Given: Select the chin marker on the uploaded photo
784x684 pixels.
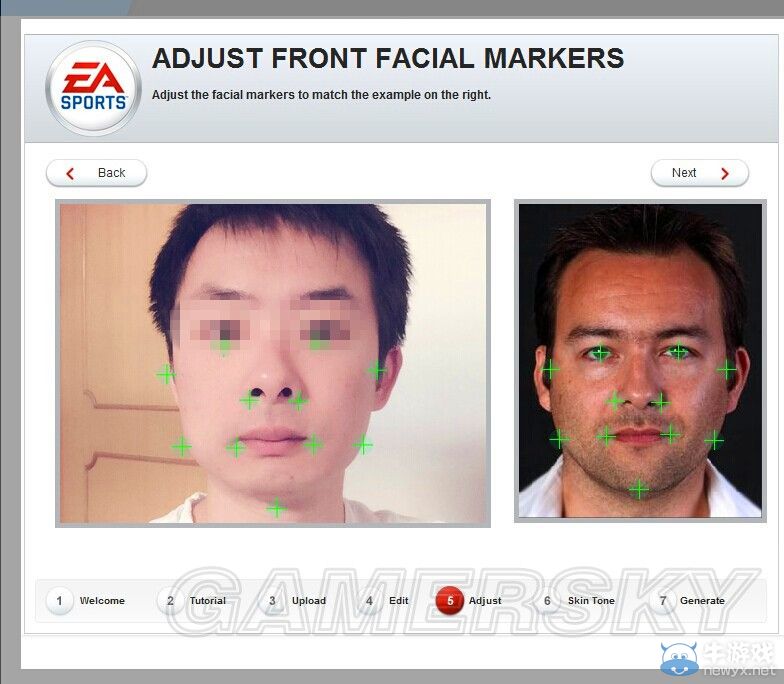Looking at the screenshot, I should [276, 508].
